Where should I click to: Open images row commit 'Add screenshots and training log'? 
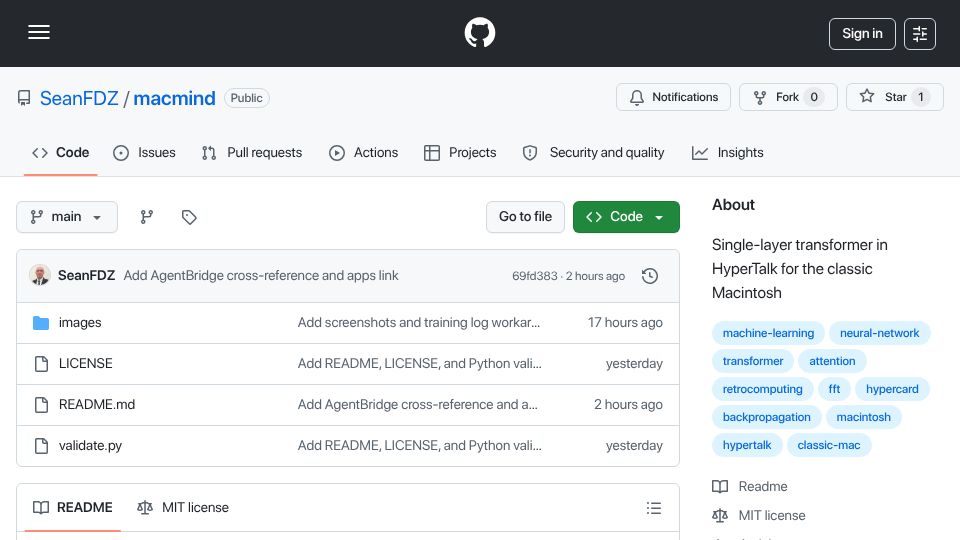[x=419, y=323]
